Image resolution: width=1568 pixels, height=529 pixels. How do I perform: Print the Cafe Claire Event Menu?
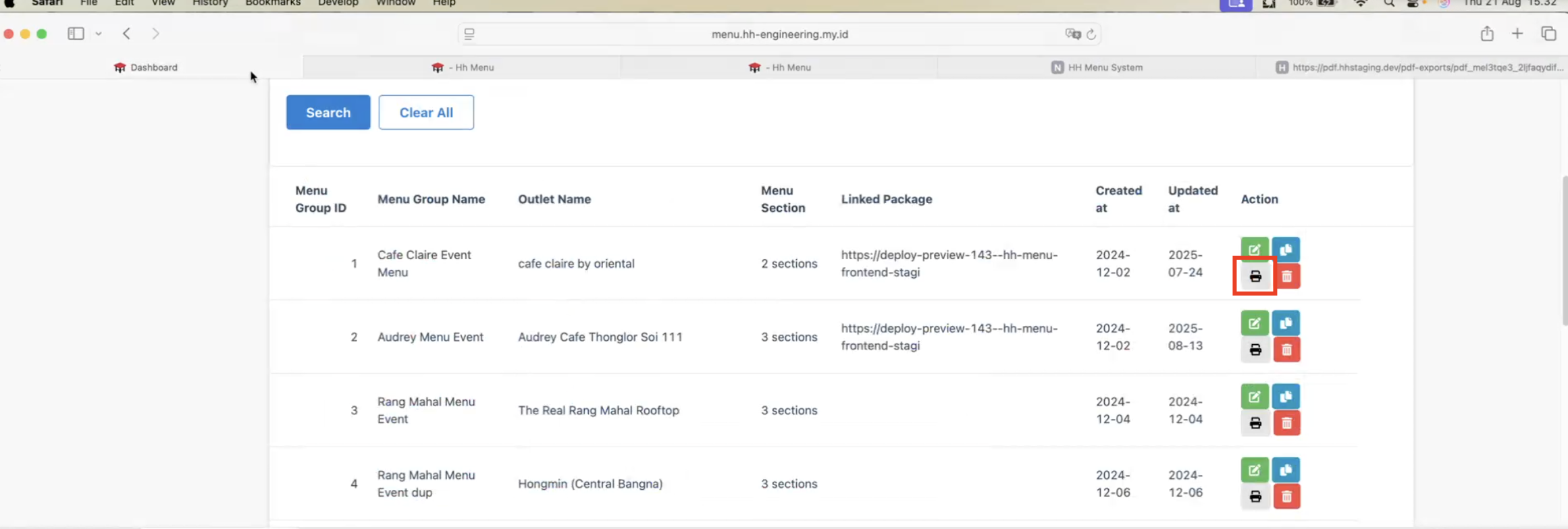1255,277
